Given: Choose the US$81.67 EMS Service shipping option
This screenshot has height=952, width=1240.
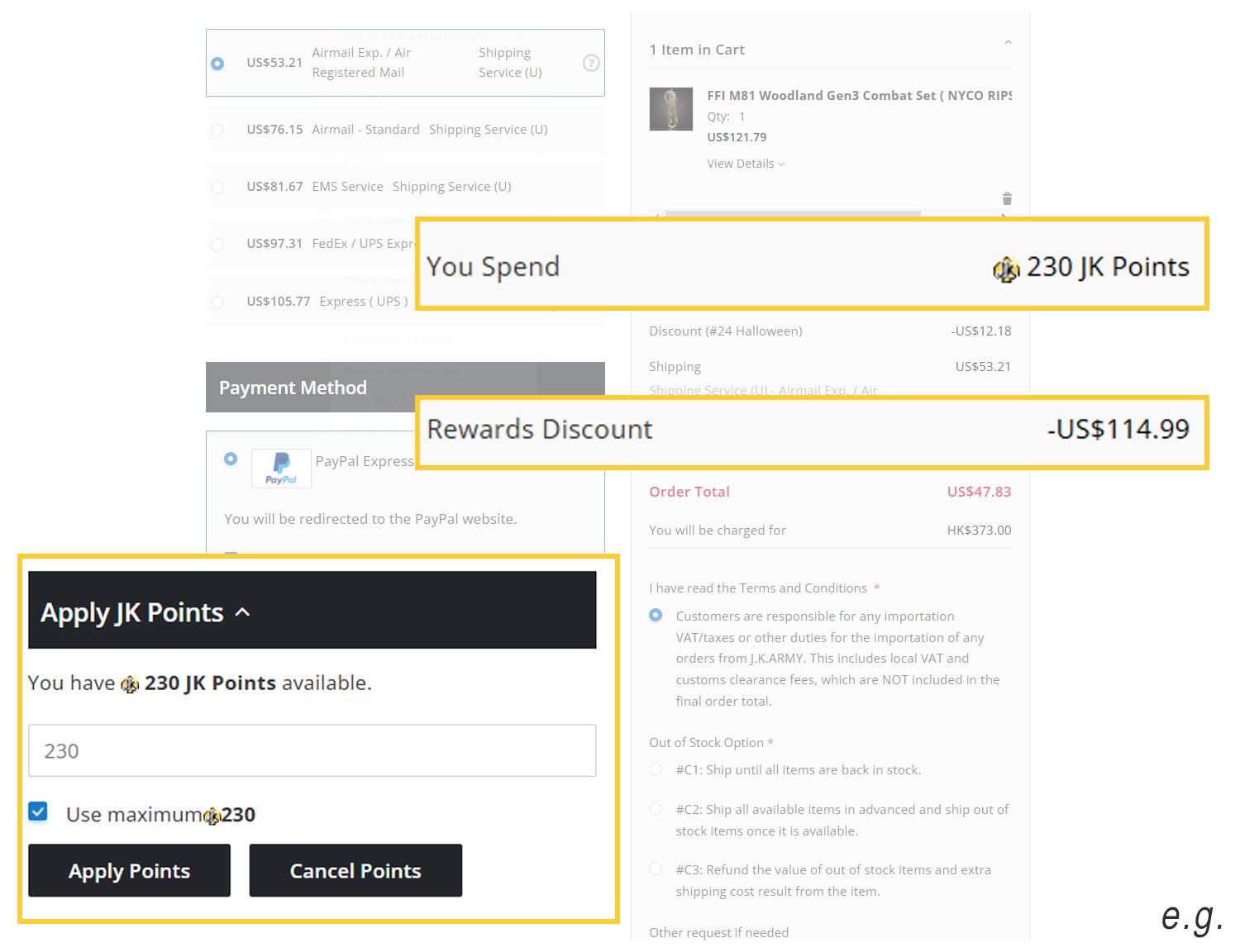Looking at the screenshot, I should coord(217,188).
